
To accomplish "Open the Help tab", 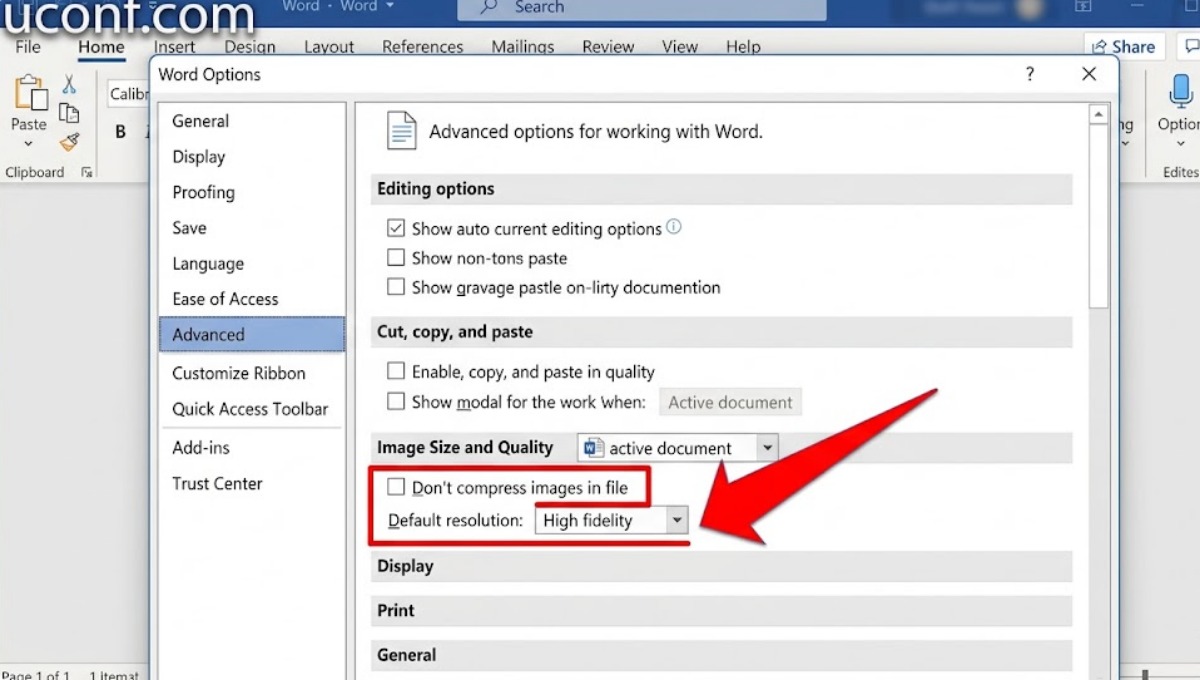I will click(743, 47).
